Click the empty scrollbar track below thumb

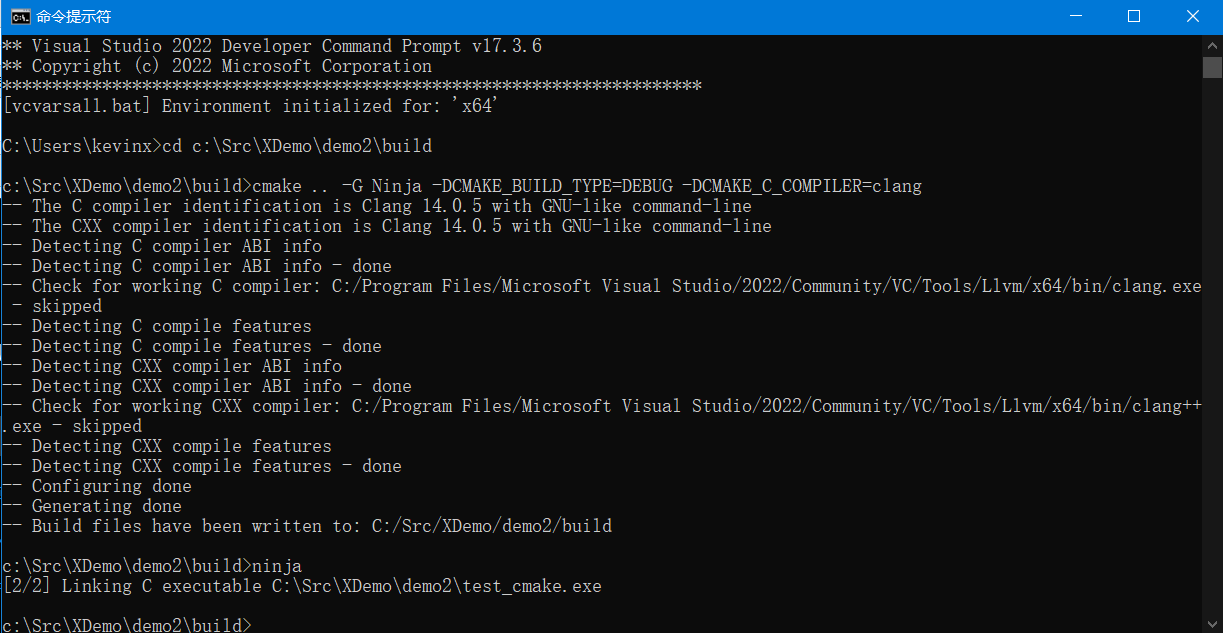pos(1212,345)
